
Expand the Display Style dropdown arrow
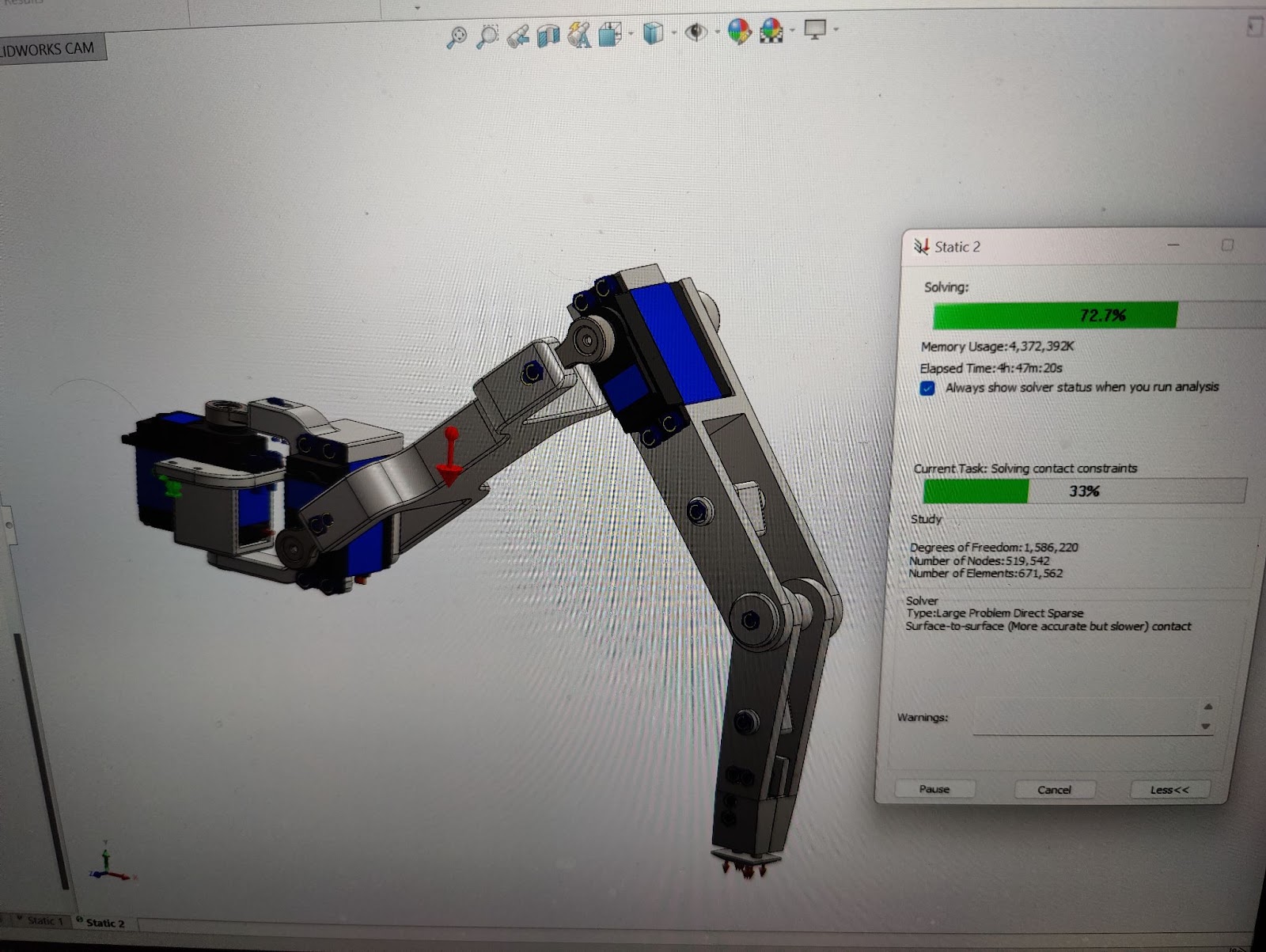pyautogui.click(x=673, y=33)
